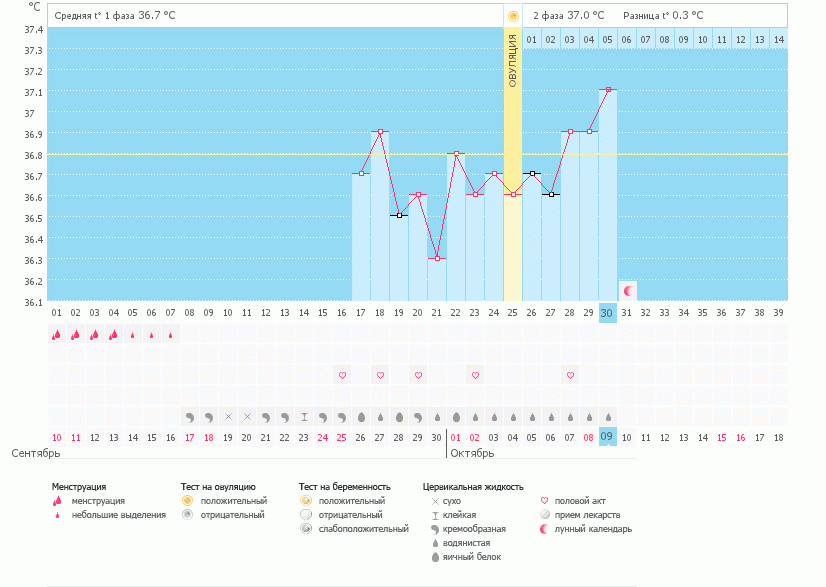Click the highlighted date 09 in October row
This screenshot has height=587, width=826.
pyautogui.click(x=608, y=437)
